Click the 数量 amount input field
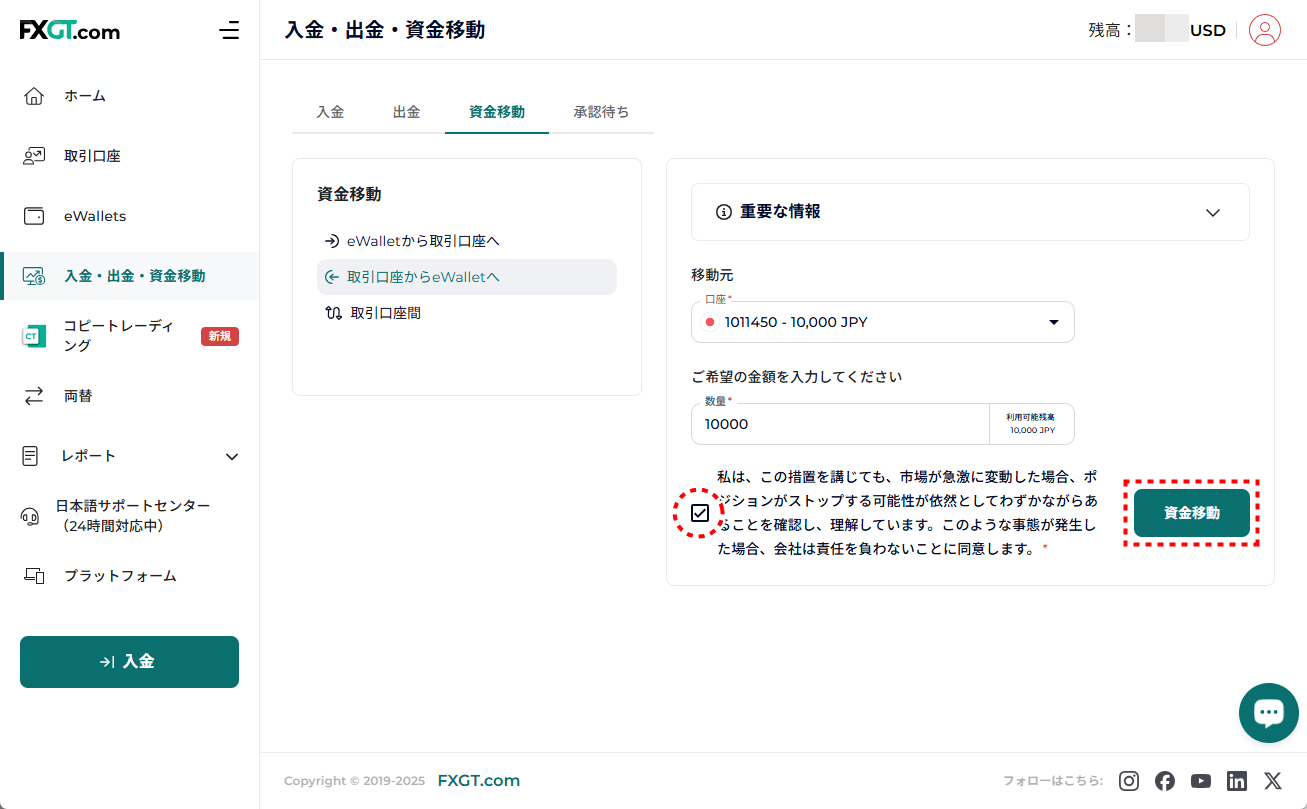Viewport: 1307px width, 809px height. pyautogui.click(x=840, y=424)
